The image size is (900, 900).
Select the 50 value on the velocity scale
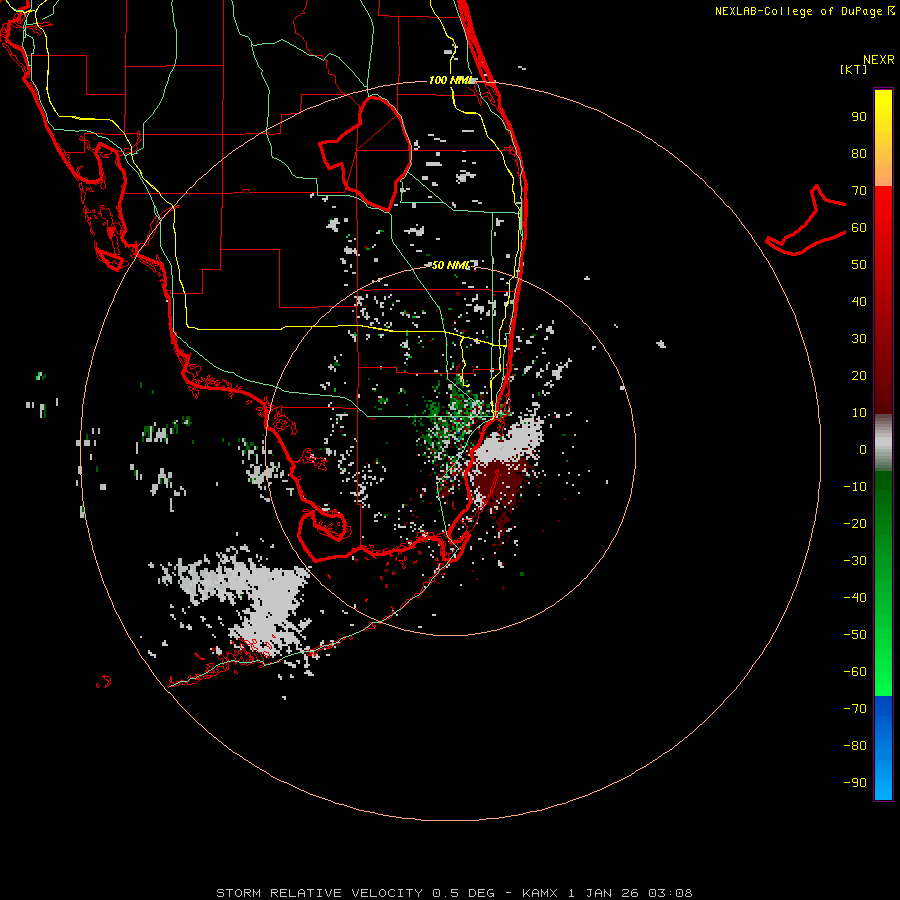click(859, 265)
